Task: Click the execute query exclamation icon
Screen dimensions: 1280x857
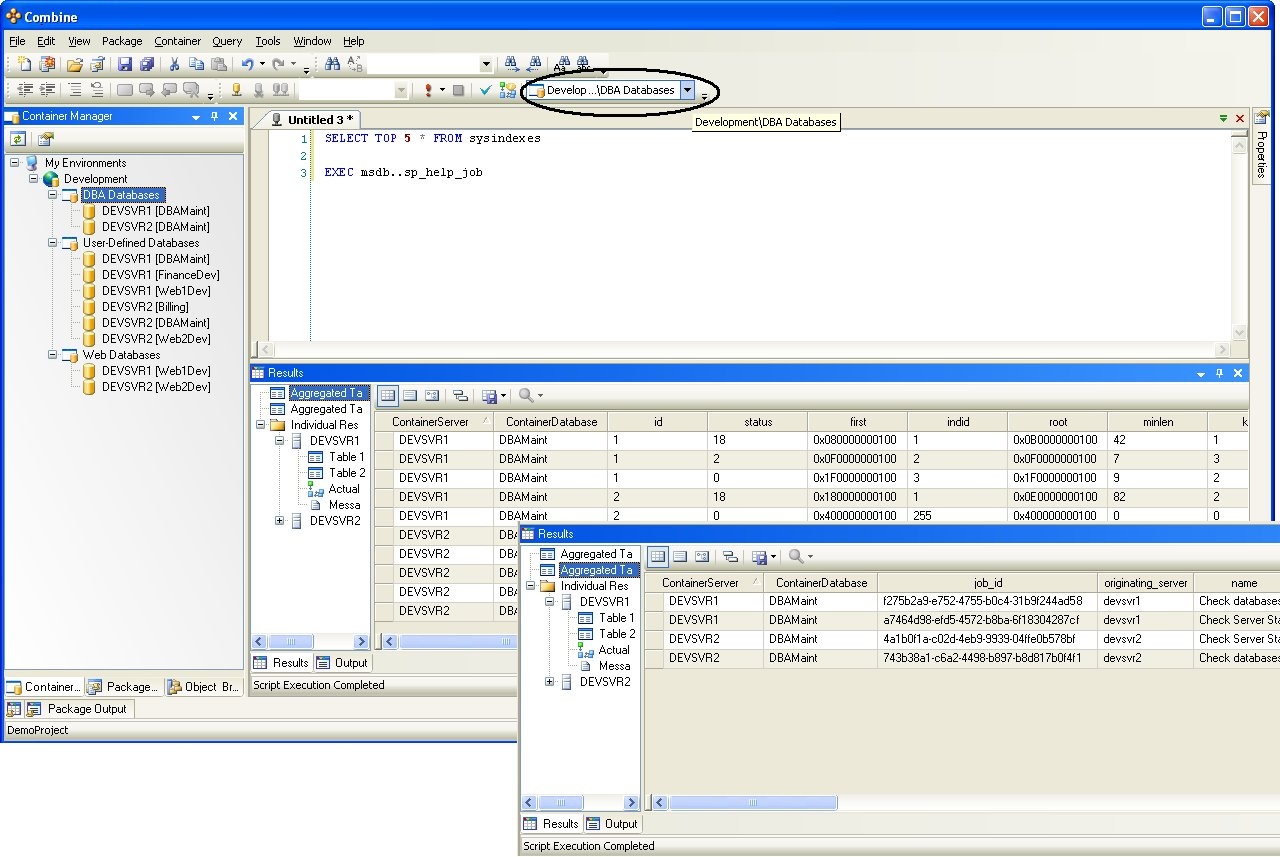Action: [428, 90]
